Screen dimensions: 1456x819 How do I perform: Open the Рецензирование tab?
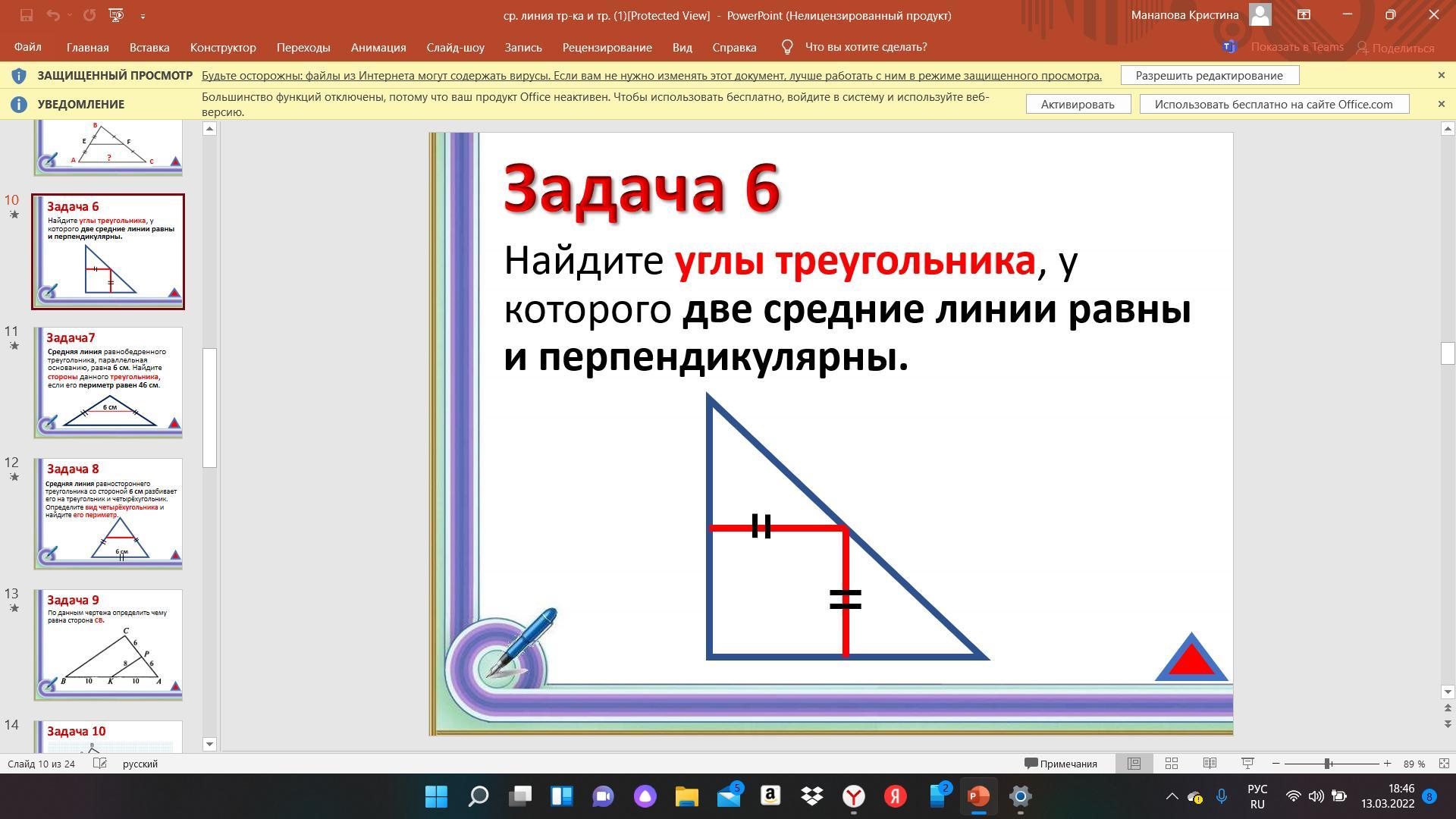[x=607, y=47]
